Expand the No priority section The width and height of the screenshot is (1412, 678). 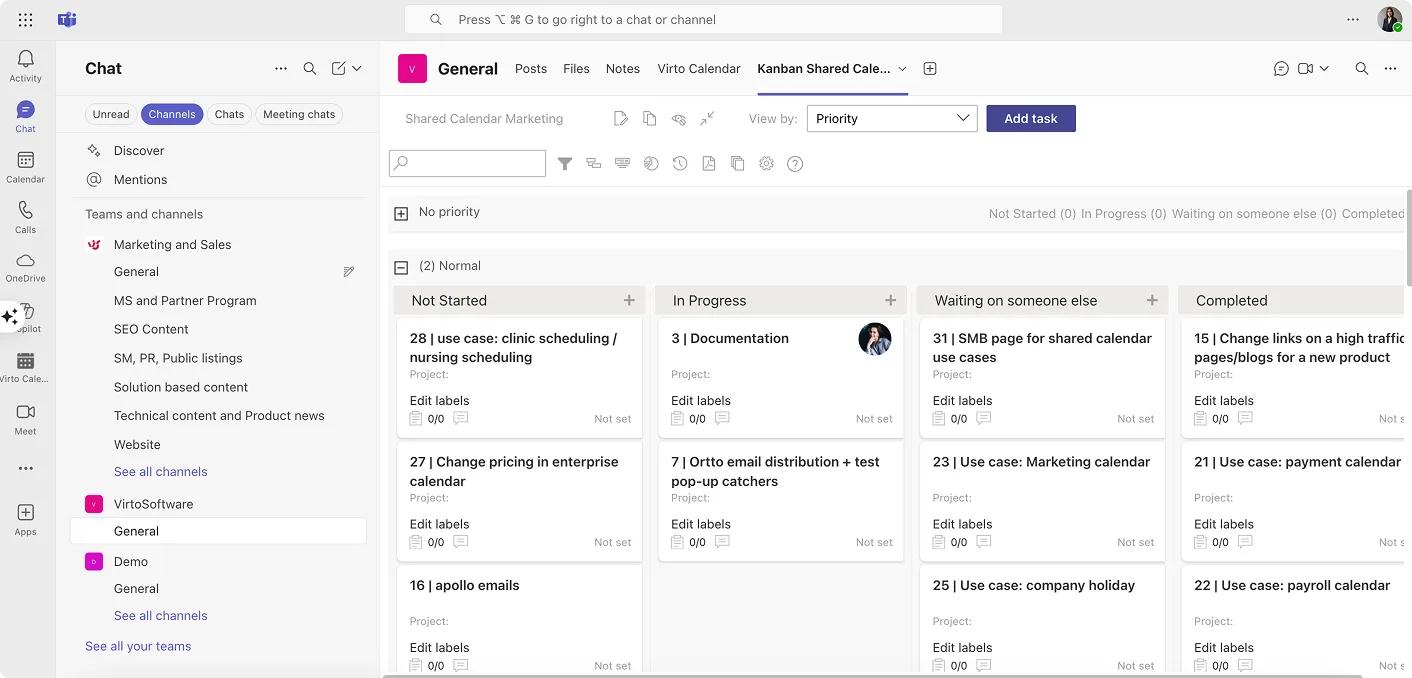tap(401, 212)
